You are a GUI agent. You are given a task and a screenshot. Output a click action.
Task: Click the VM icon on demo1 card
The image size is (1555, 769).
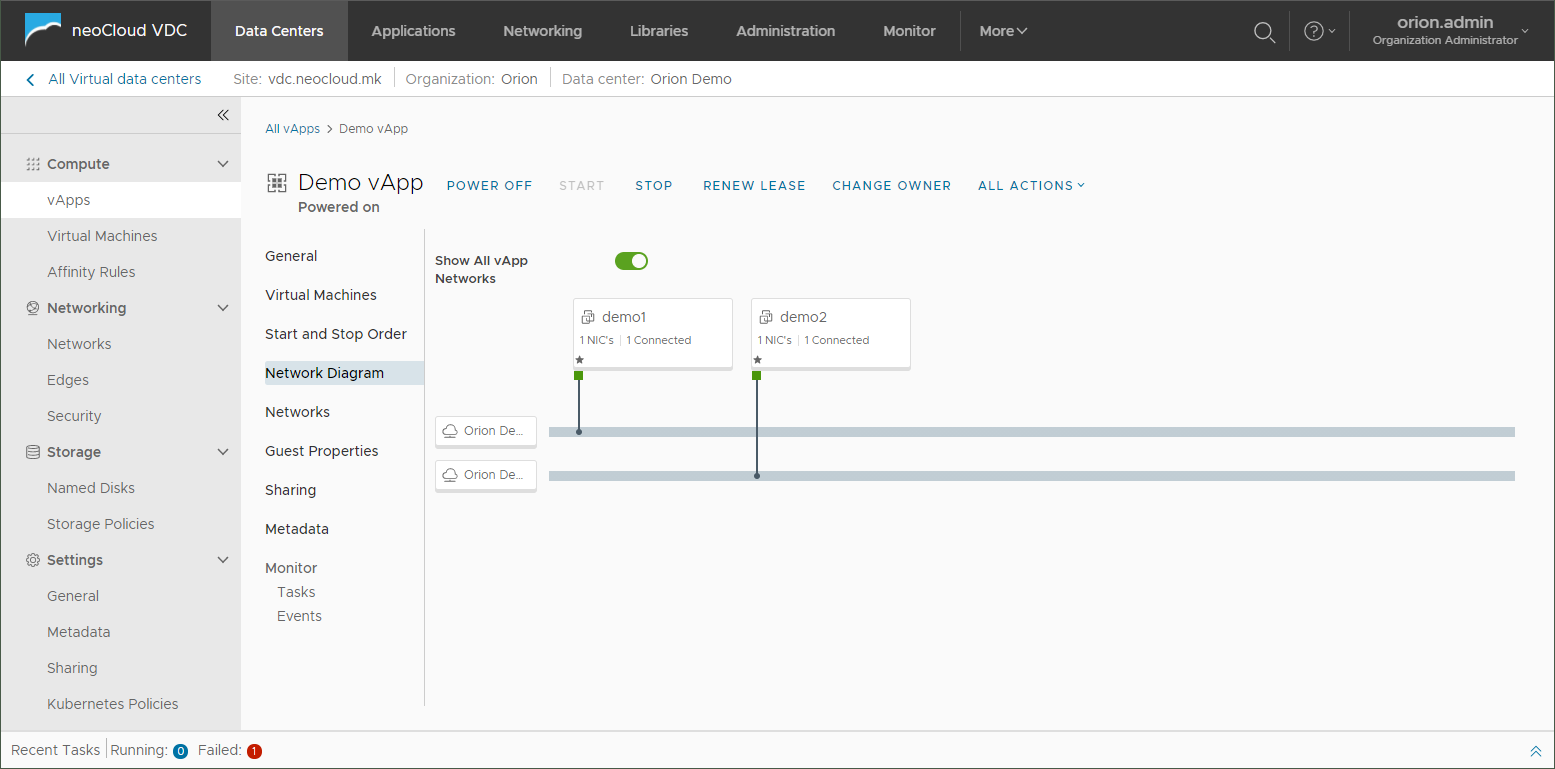pos(588,317)
